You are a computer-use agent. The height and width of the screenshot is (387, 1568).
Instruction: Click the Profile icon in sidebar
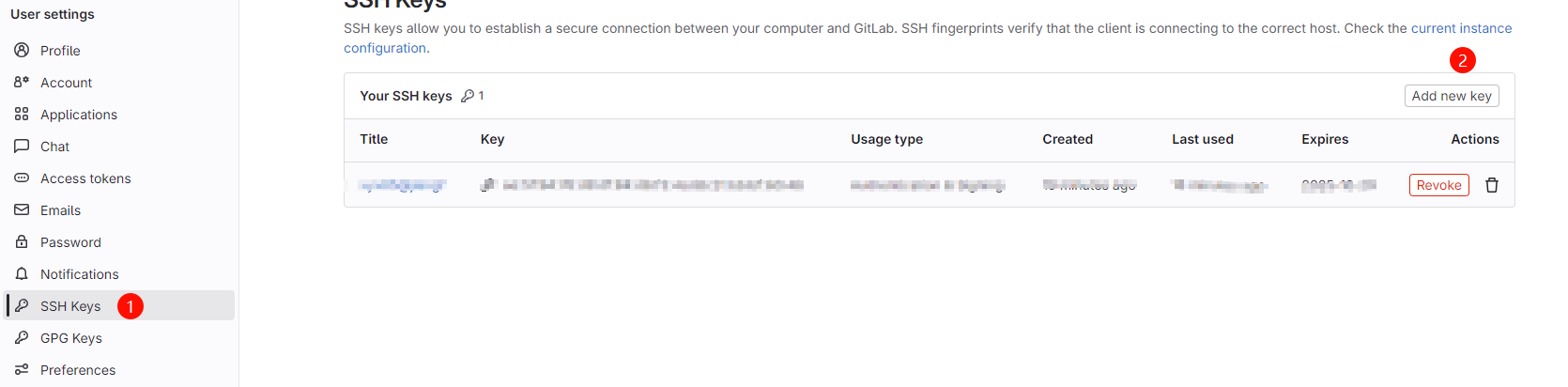22,50
